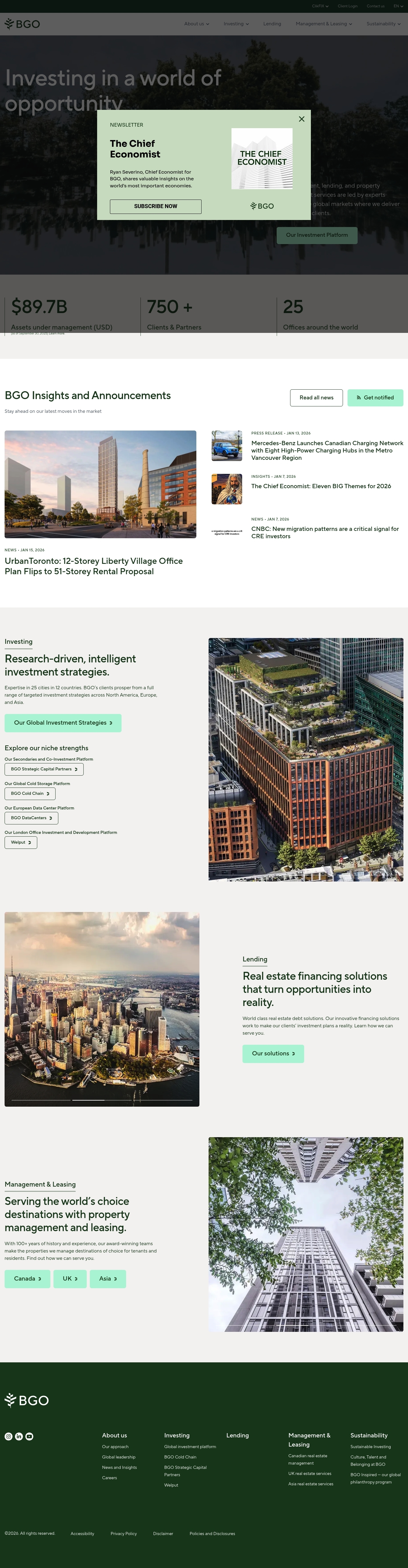Close the Chief Economist newsletter popup
Image resolution: width=408 pixels, height=1568 pixels.
coord(301,119)
